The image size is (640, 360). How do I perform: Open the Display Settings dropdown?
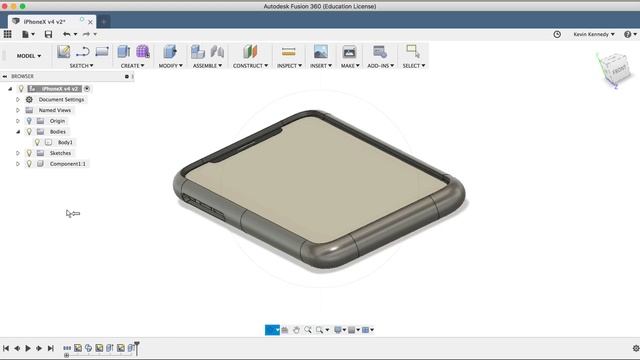click(340, 330)
